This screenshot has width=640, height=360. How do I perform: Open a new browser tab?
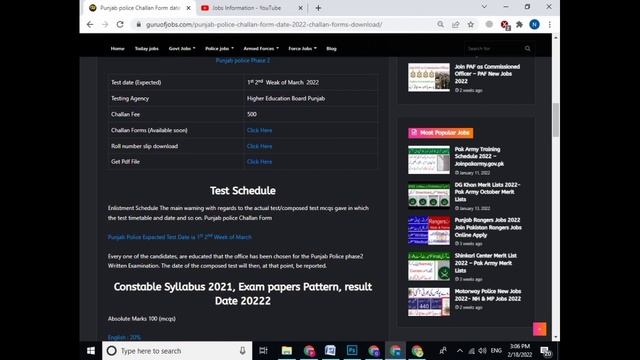pos(318,8)
